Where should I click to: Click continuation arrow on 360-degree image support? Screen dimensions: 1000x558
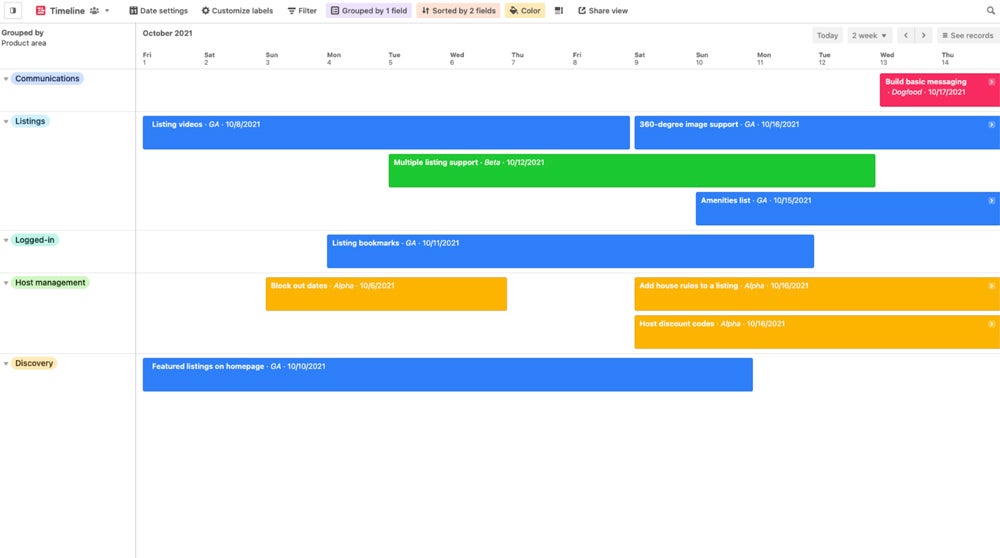(x=991, y=124)
